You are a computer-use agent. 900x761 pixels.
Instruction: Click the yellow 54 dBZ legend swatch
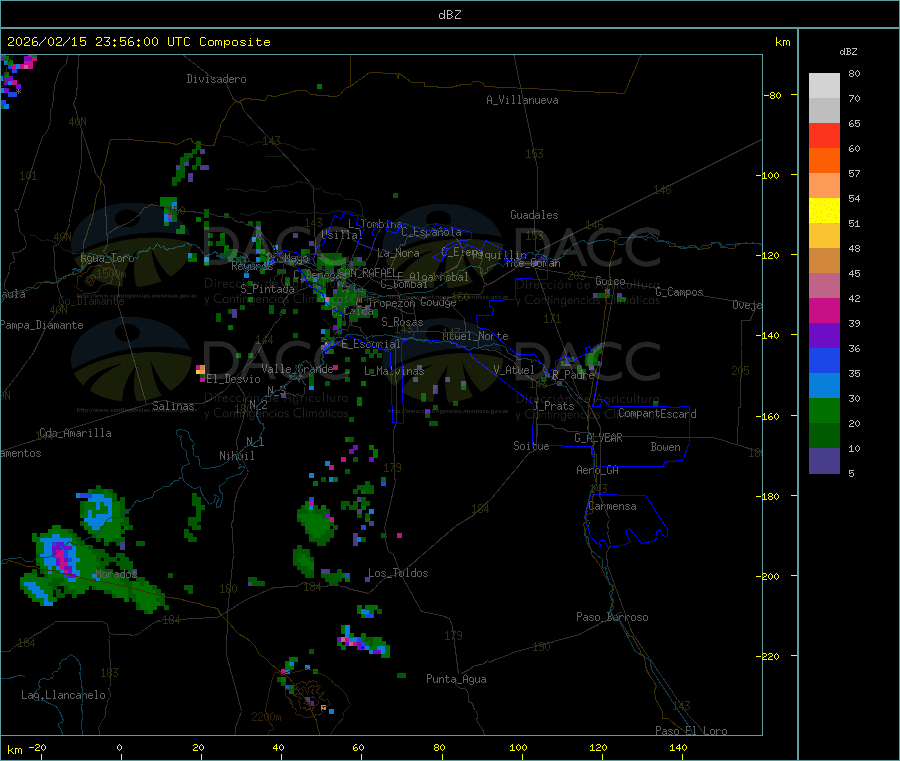824,211
